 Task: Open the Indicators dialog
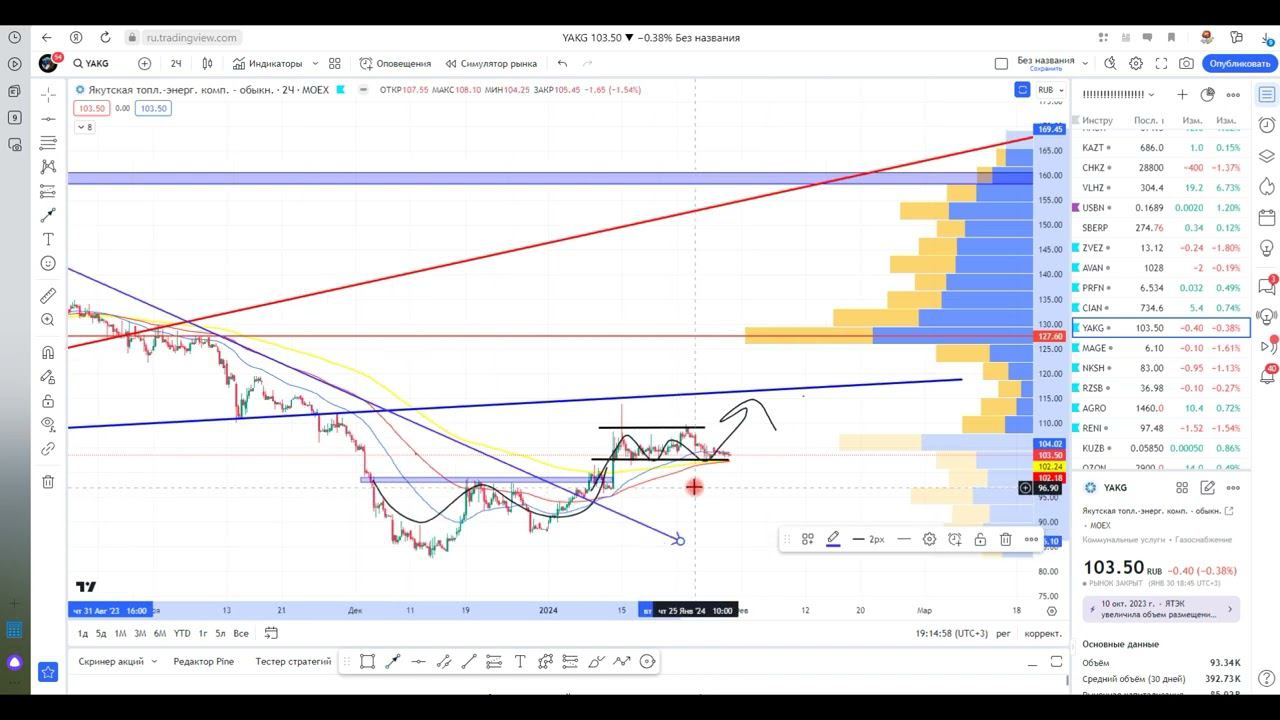(267, 63)
